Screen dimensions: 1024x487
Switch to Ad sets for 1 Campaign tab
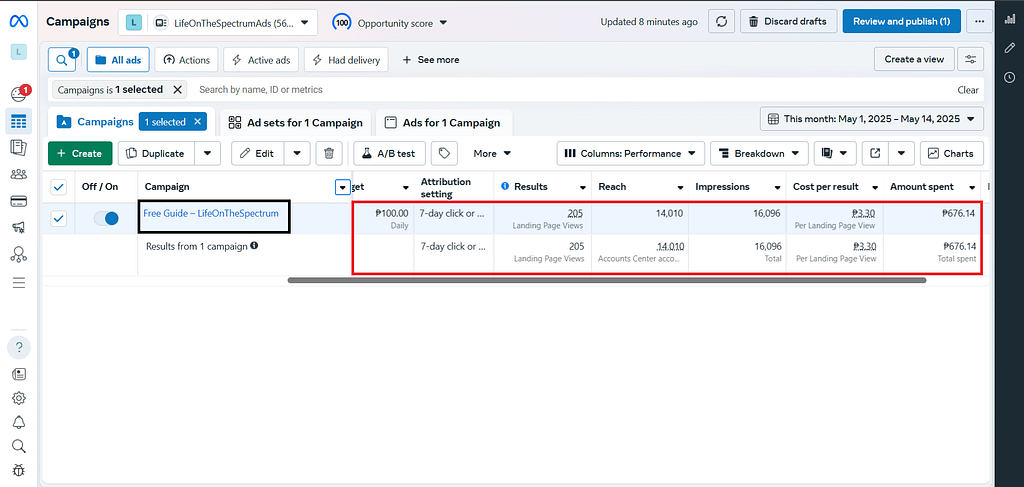tap(295, 123)
